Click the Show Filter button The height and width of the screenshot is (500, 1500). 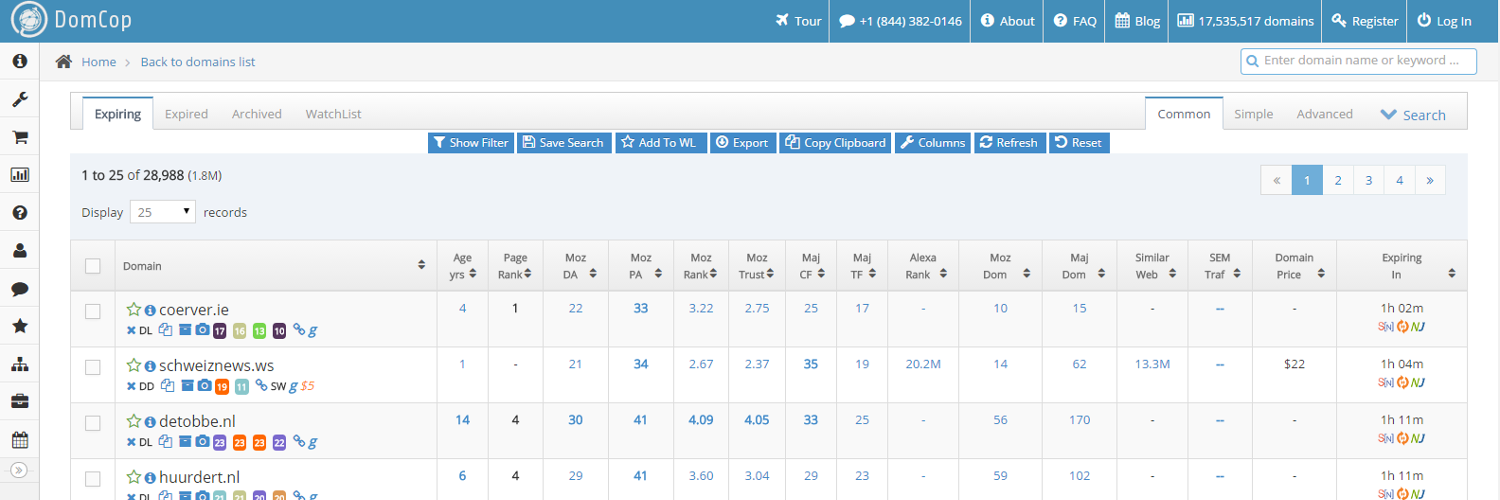coord(470,143)
